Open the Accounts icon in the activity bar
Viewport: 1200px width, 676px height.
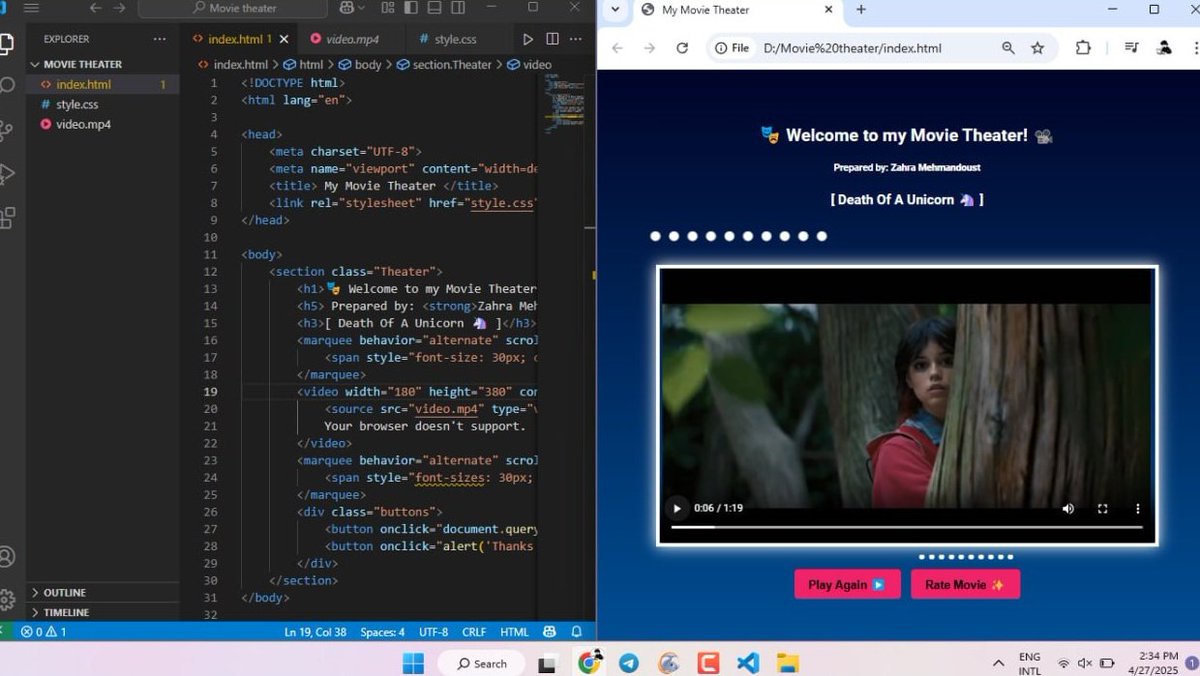tap(7, 557)
